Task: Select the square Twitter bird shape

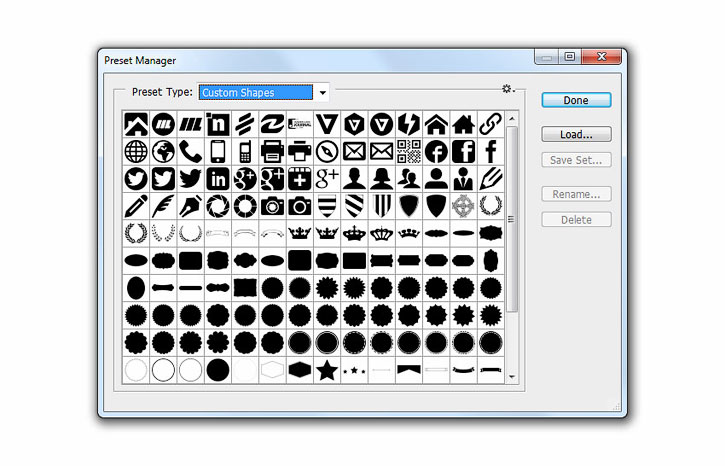Action: click(x=163, y=179)
